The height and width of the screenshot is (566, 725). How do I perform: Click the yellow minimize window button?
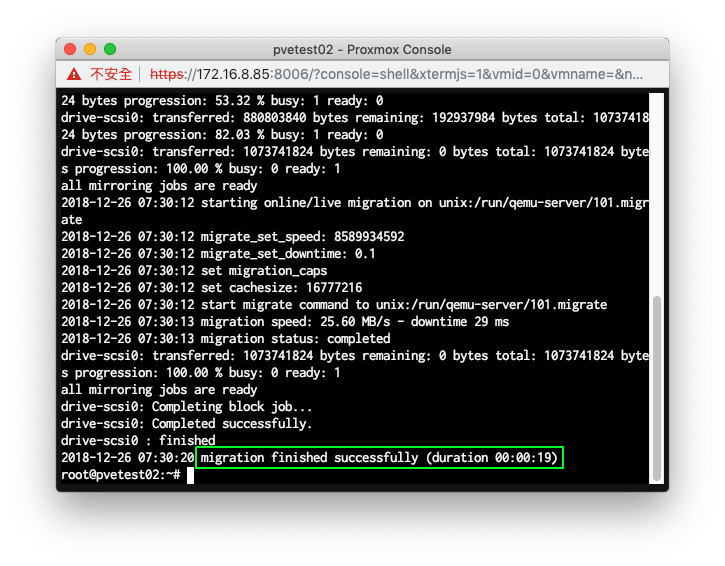tap(90, 49)
